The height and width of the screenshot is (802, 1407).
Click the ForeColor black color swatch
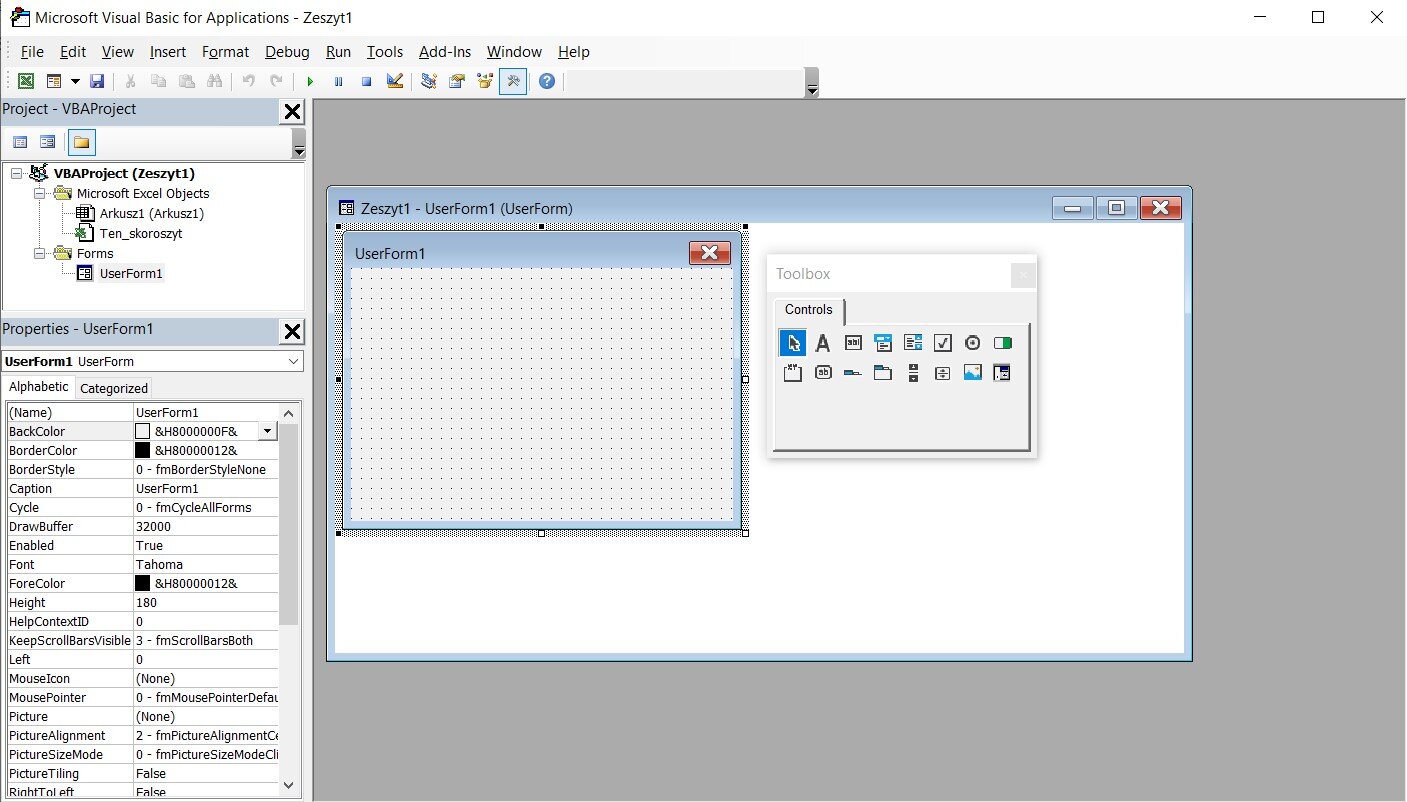tap(142, 583)
